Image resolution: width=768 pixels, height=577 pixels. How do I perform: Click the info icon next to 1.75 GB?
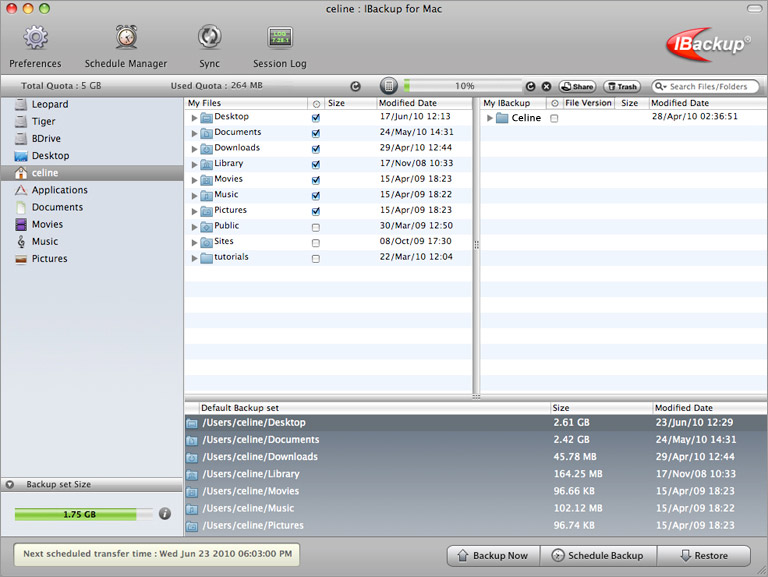click(x=165, y=514)
